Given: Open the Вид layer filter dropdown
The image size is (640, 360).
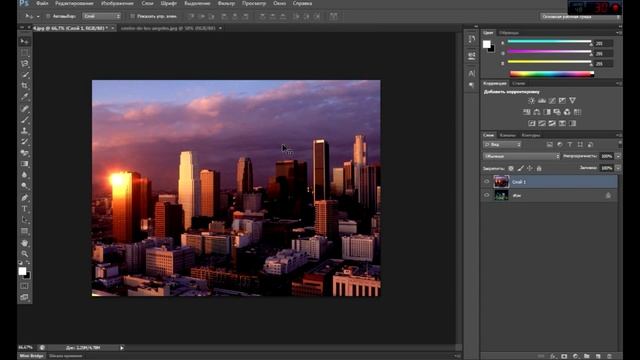Looking at the screenshot, I should [x=502, y=144].
